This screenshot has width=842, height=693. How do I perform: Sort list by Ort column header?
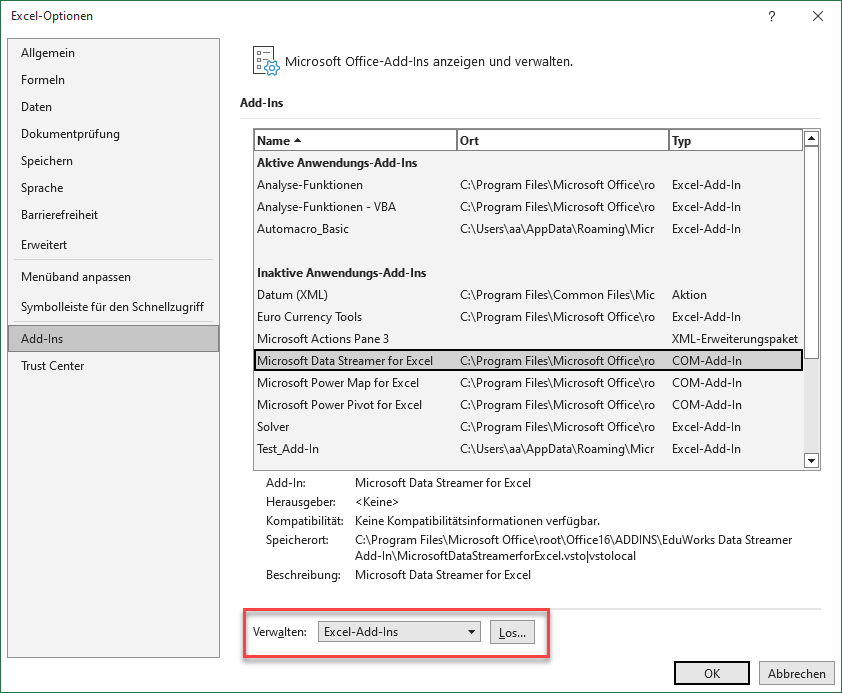(x=563, y=141)
